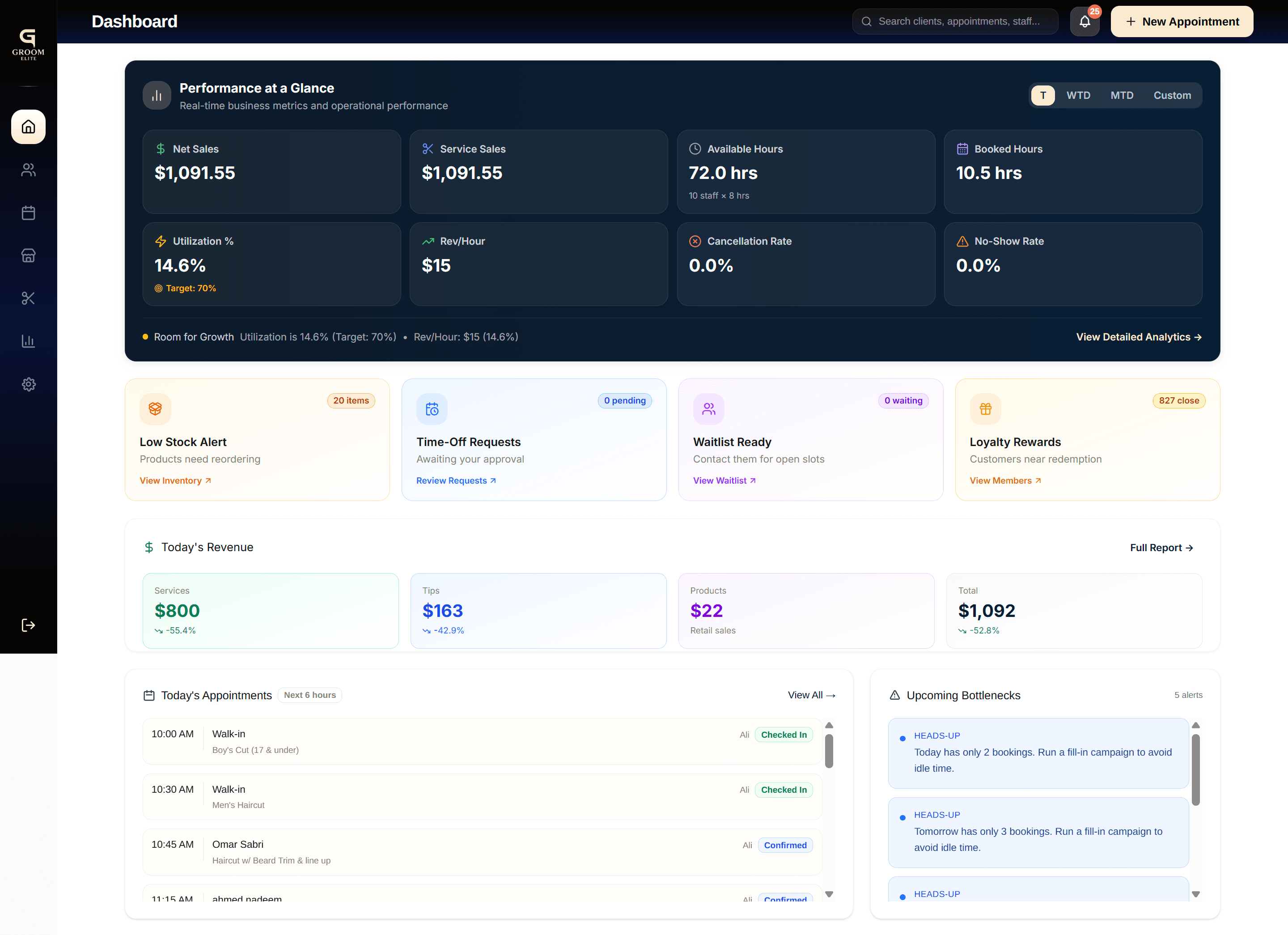
Task: Click the search clients input field
Action: 955,21
